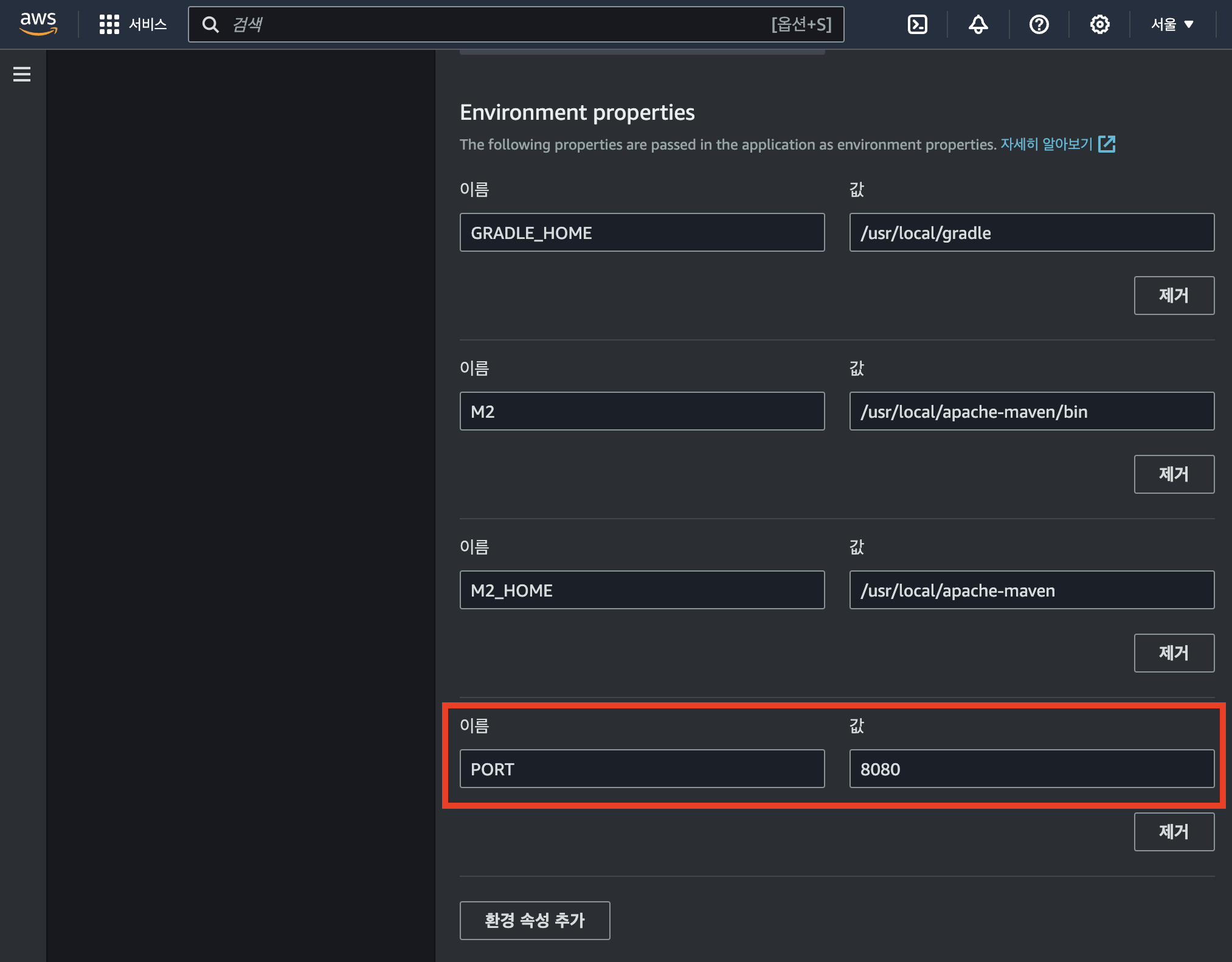Image resolution: width=1232 pixels, height=962 pixels.
Task: Click the magnifier search icon
Action: (x=210, y=24)
